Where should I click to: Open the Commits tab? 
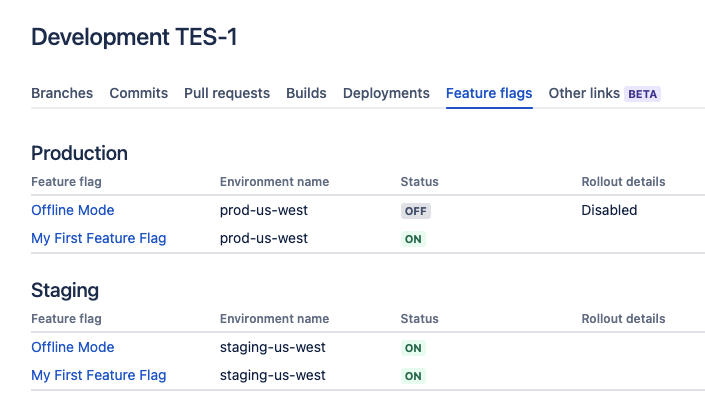138,93
